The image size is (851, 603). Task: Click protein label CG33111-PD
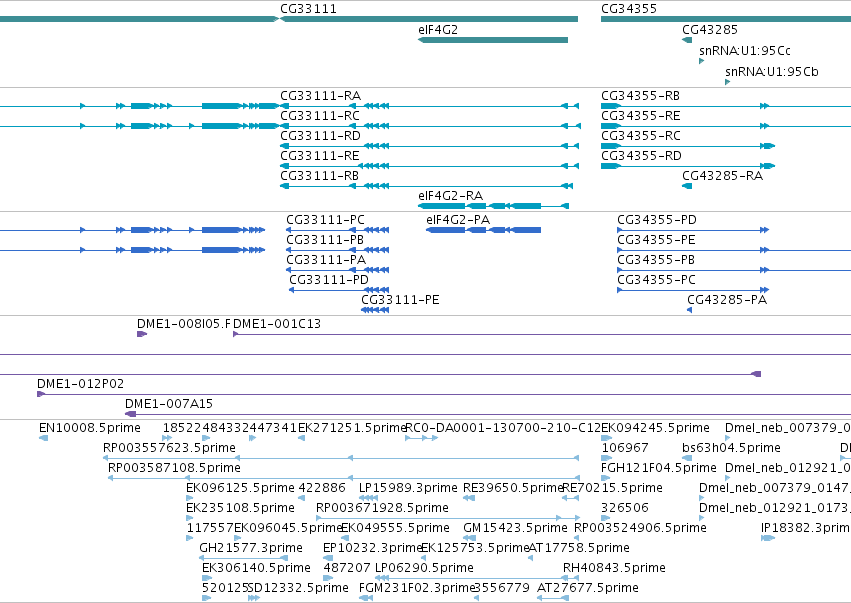(329, 280)
